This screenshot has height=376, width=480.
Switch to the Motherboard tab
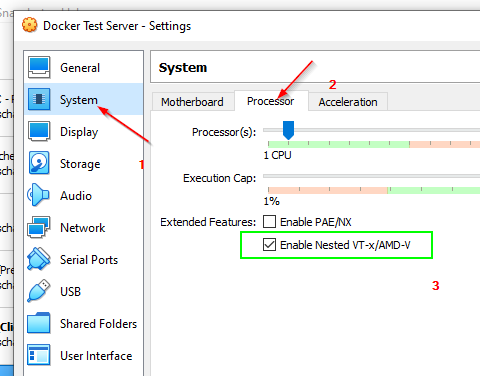(192, 102)
